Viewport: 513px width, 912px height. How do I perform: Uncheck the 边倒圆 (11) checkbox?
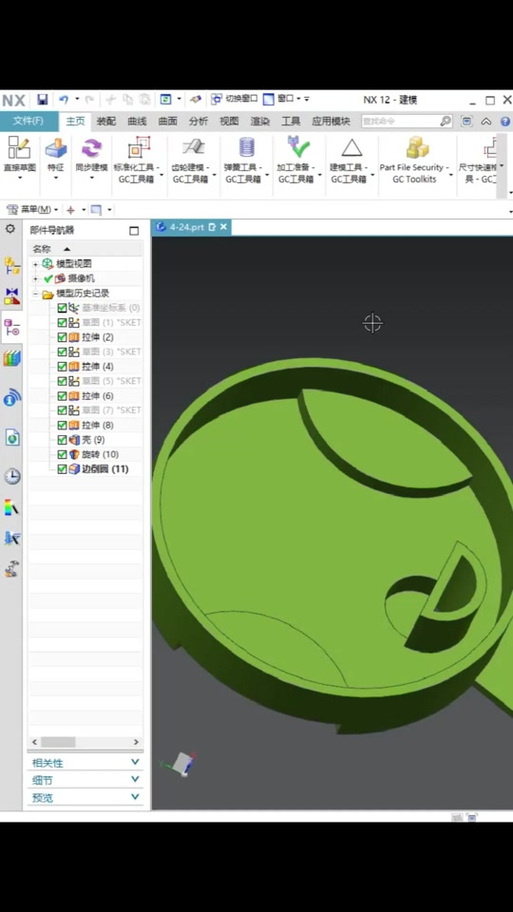click(62, 469)
